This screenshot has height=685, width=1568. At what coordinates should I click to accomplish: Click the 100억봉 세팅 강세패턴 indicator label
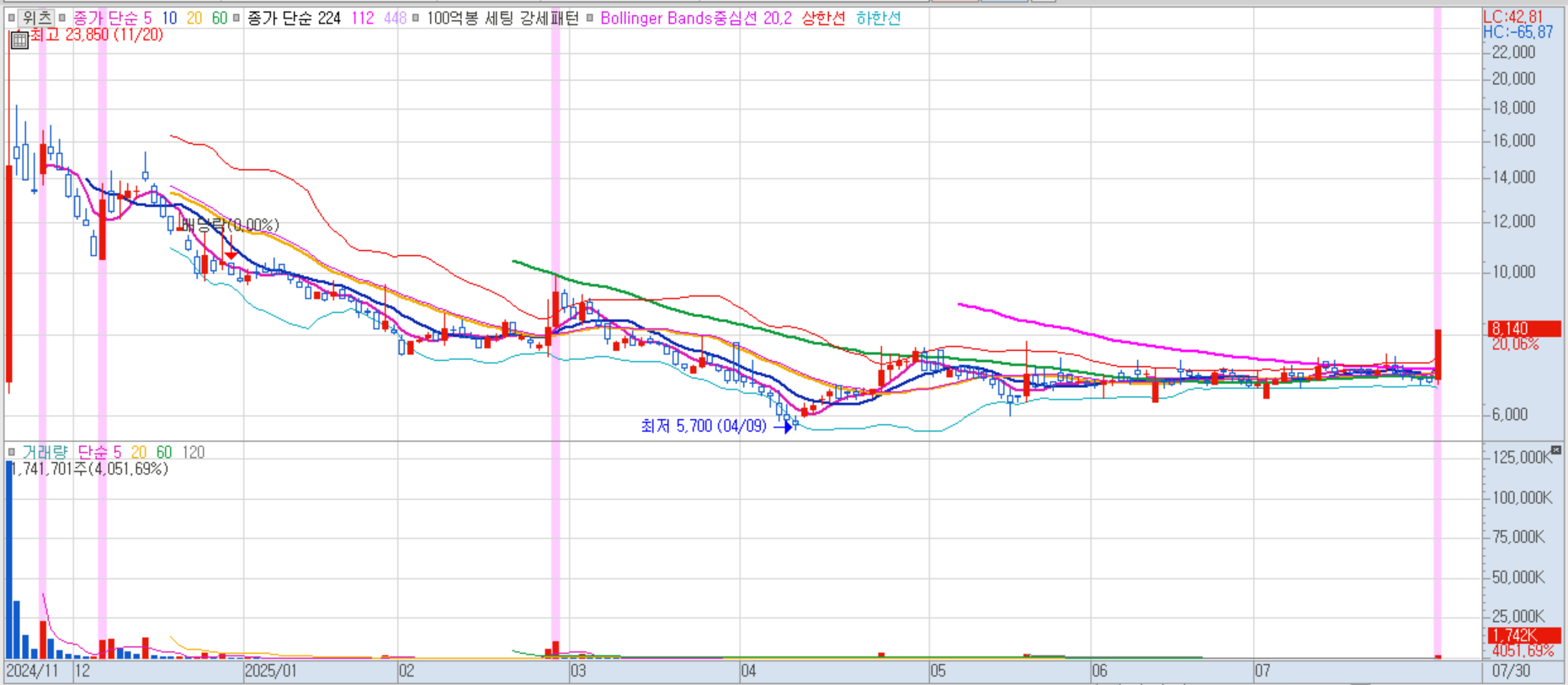502,18
